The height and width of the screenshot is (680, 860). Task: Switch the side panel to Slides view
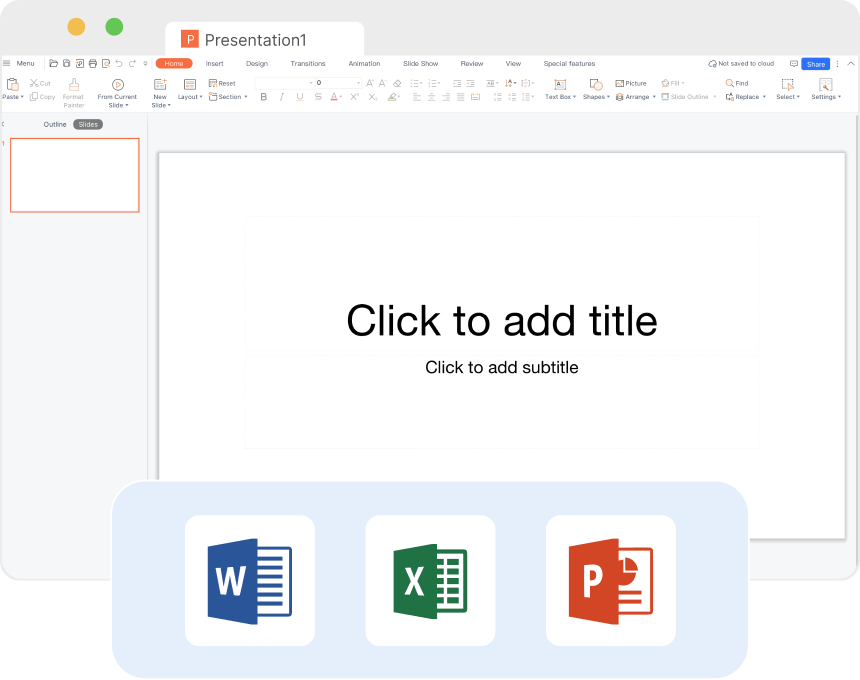[x=88, y=124]
